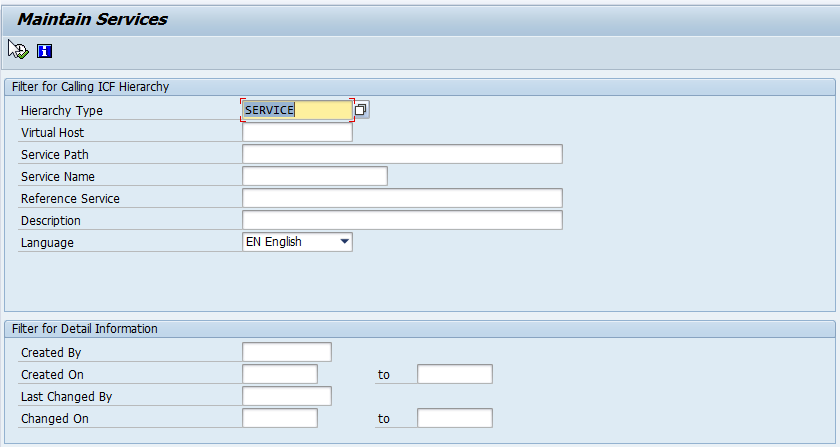Select the Service Name input box
Screen dimensions: 840x447
(315, 176)
